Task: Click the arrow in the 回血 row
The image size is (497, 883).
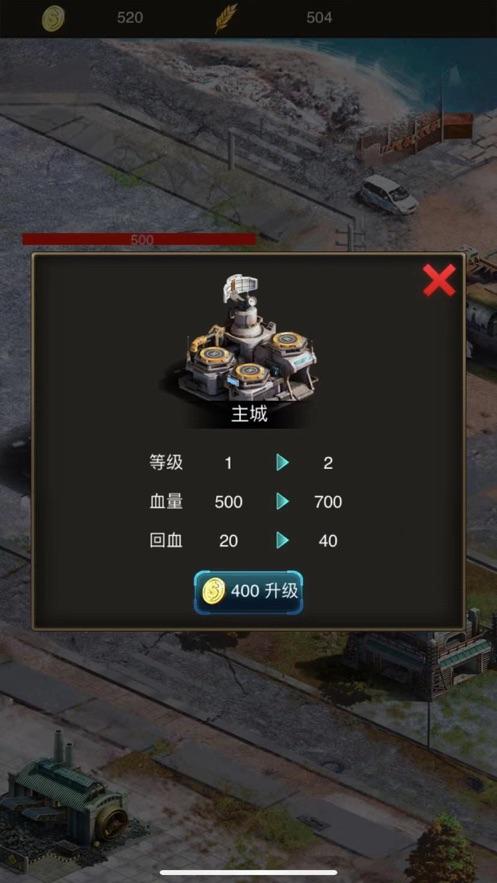Action: tap(283, 541)
